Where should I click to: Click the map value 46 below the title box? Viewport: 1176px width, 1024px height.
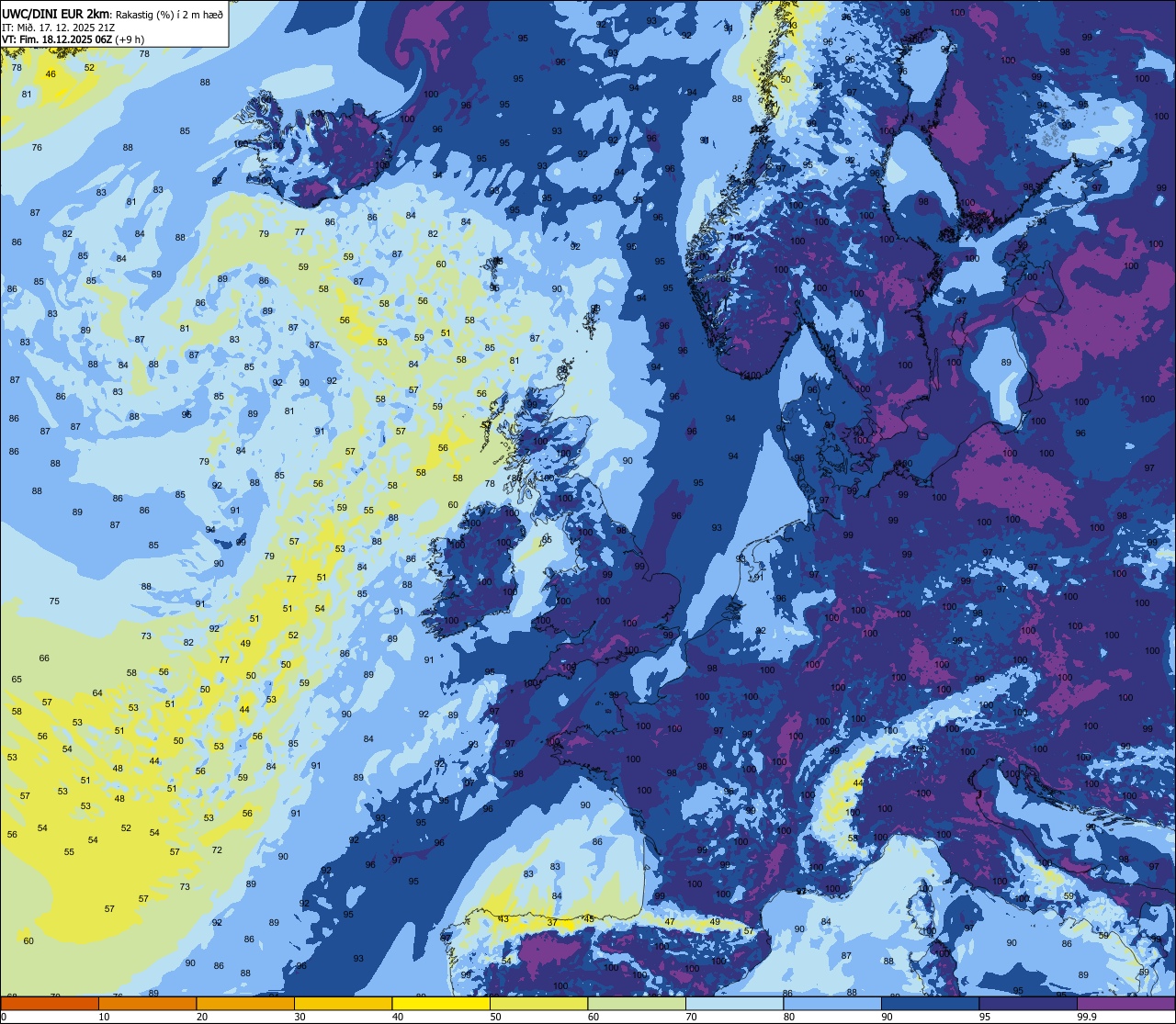click(51, 74)
